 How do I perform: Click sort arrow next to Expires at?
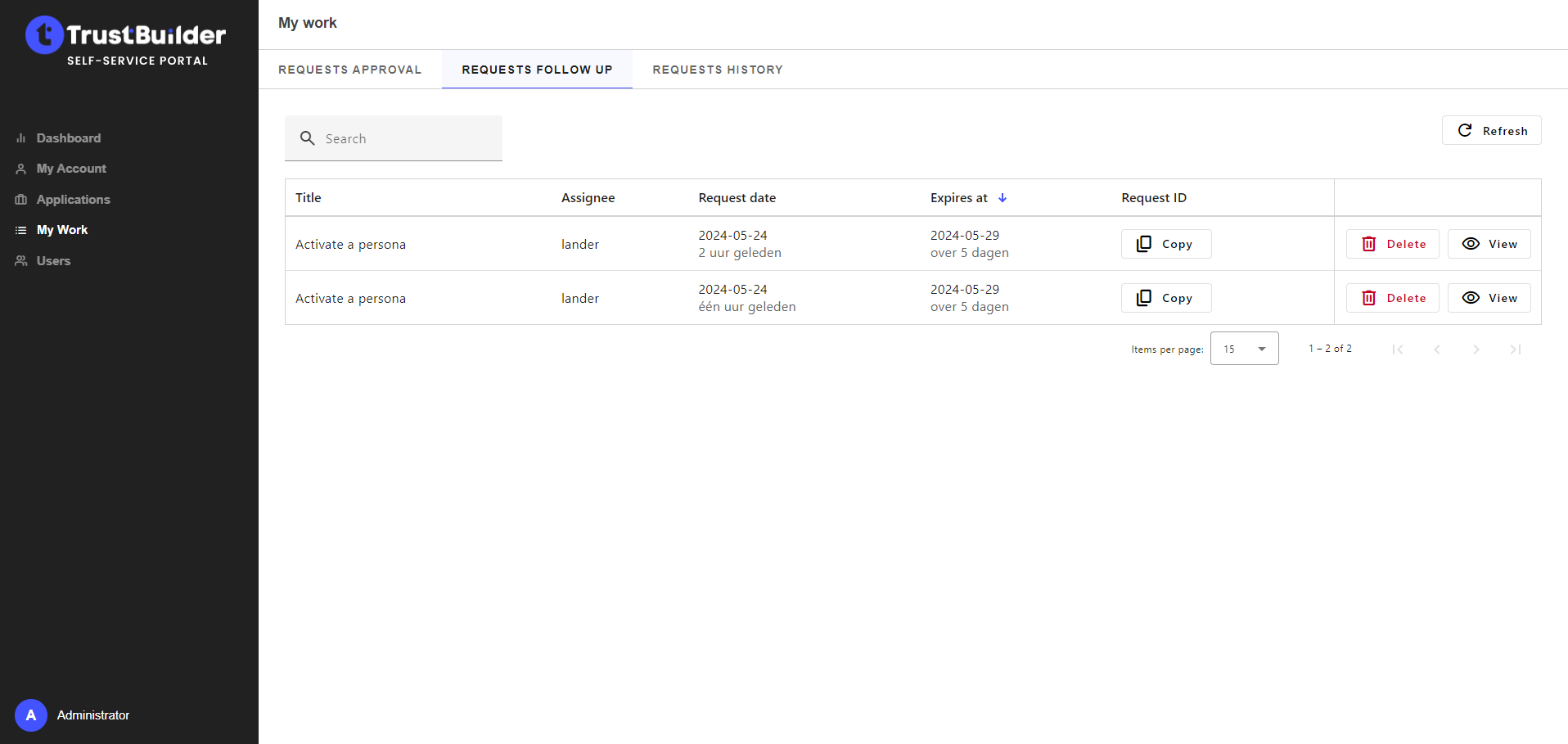click(x=1003, y=198)
